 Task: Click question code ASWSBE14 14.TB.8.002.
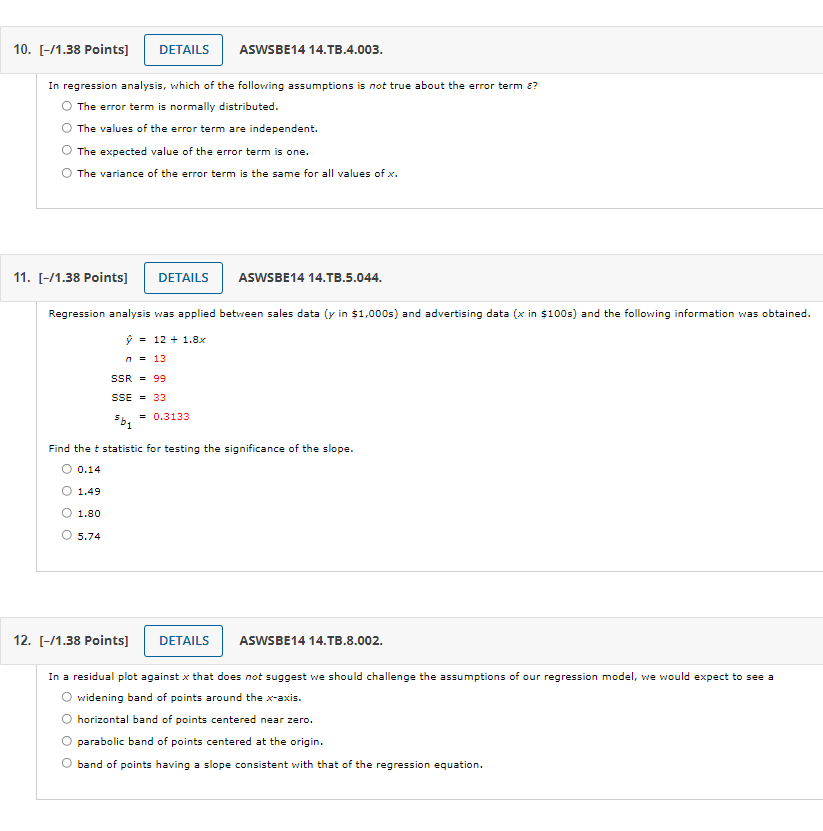311,641
